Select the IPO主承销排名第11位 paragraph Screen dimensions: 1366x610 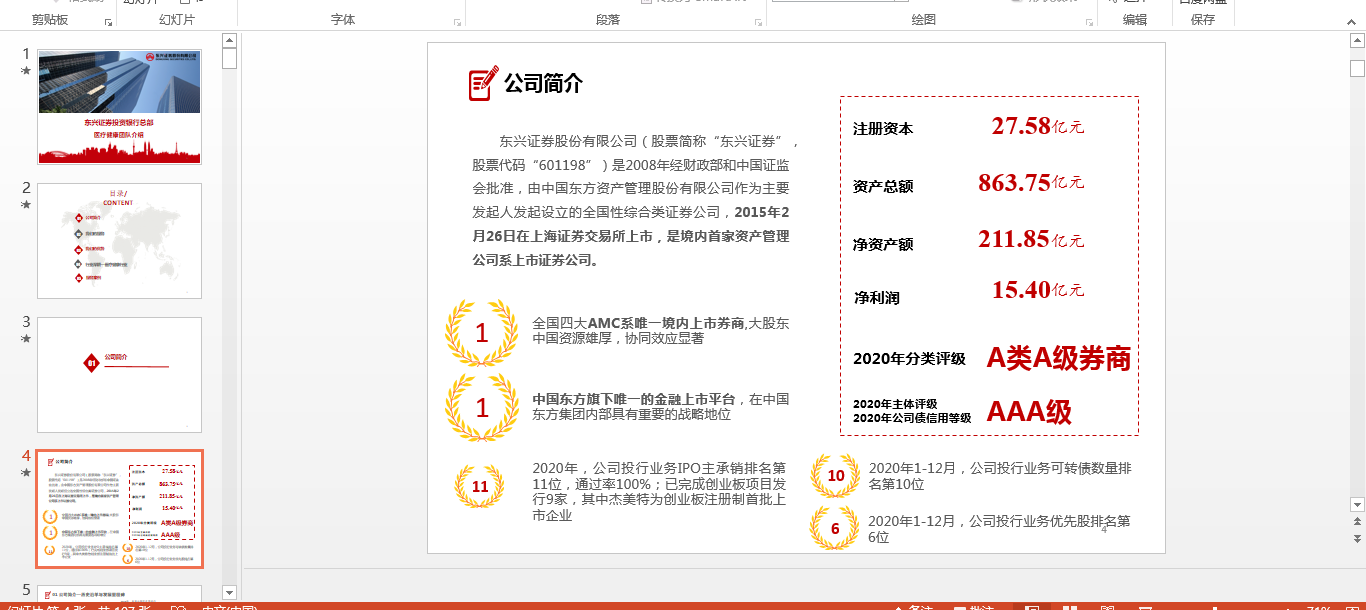(660, 491)
